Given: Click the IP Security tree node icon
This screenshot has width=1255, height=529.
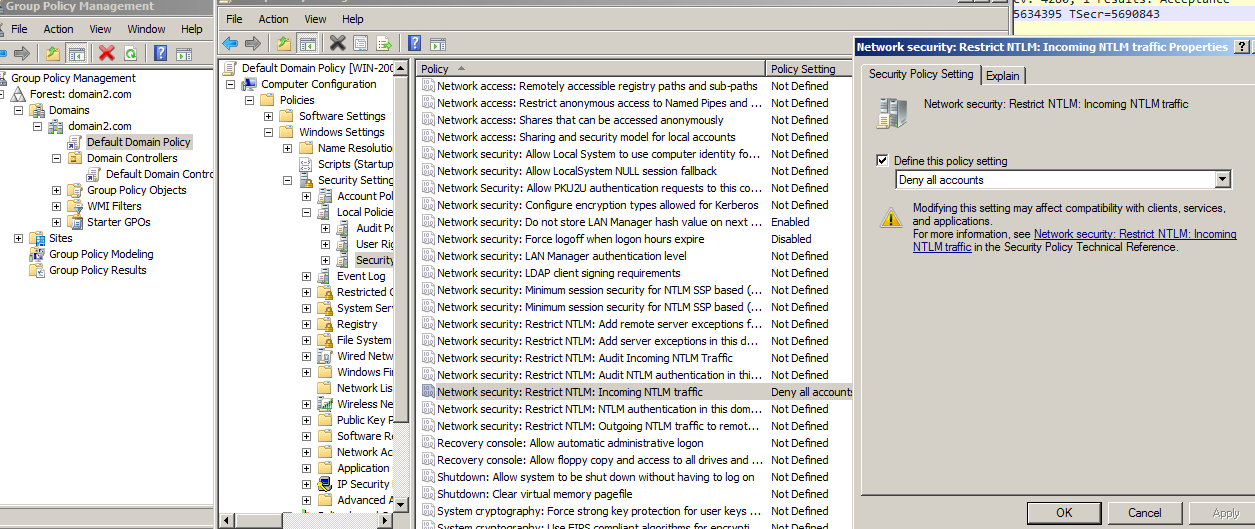Looking at the screenshot, I should click(x=325, y=484).
